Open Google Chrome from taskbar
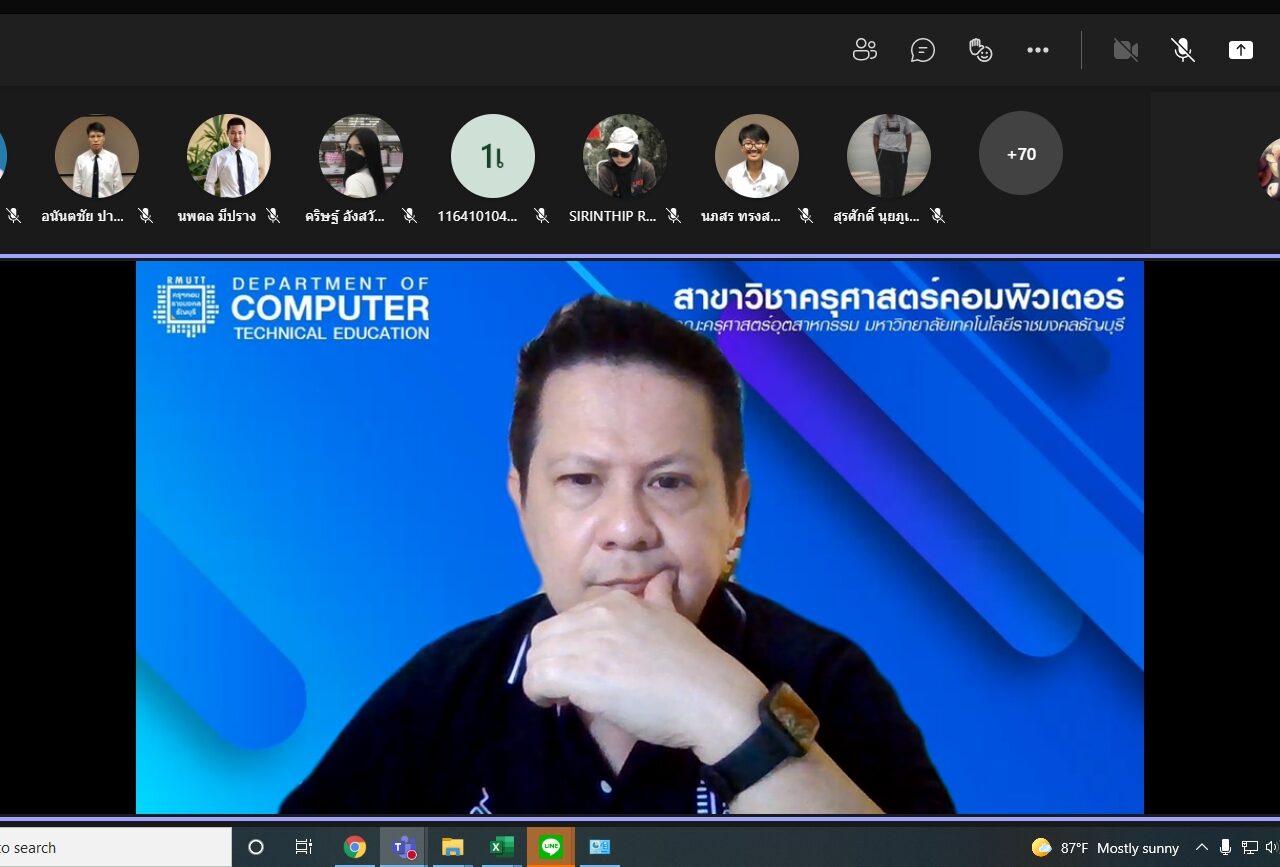Image resolution: width=1280 pixels, height=867 pixels. [x=354, y=847]
